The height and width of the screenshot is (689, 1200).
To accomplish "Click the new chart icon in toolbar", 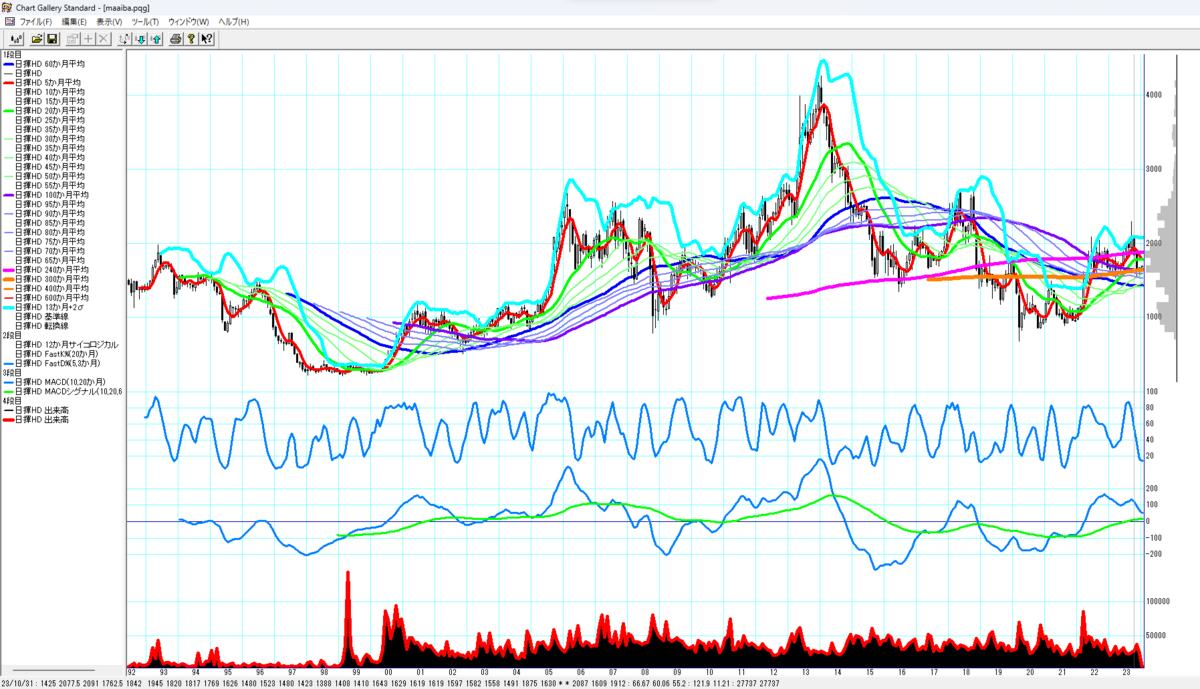I will pos(15,39).
